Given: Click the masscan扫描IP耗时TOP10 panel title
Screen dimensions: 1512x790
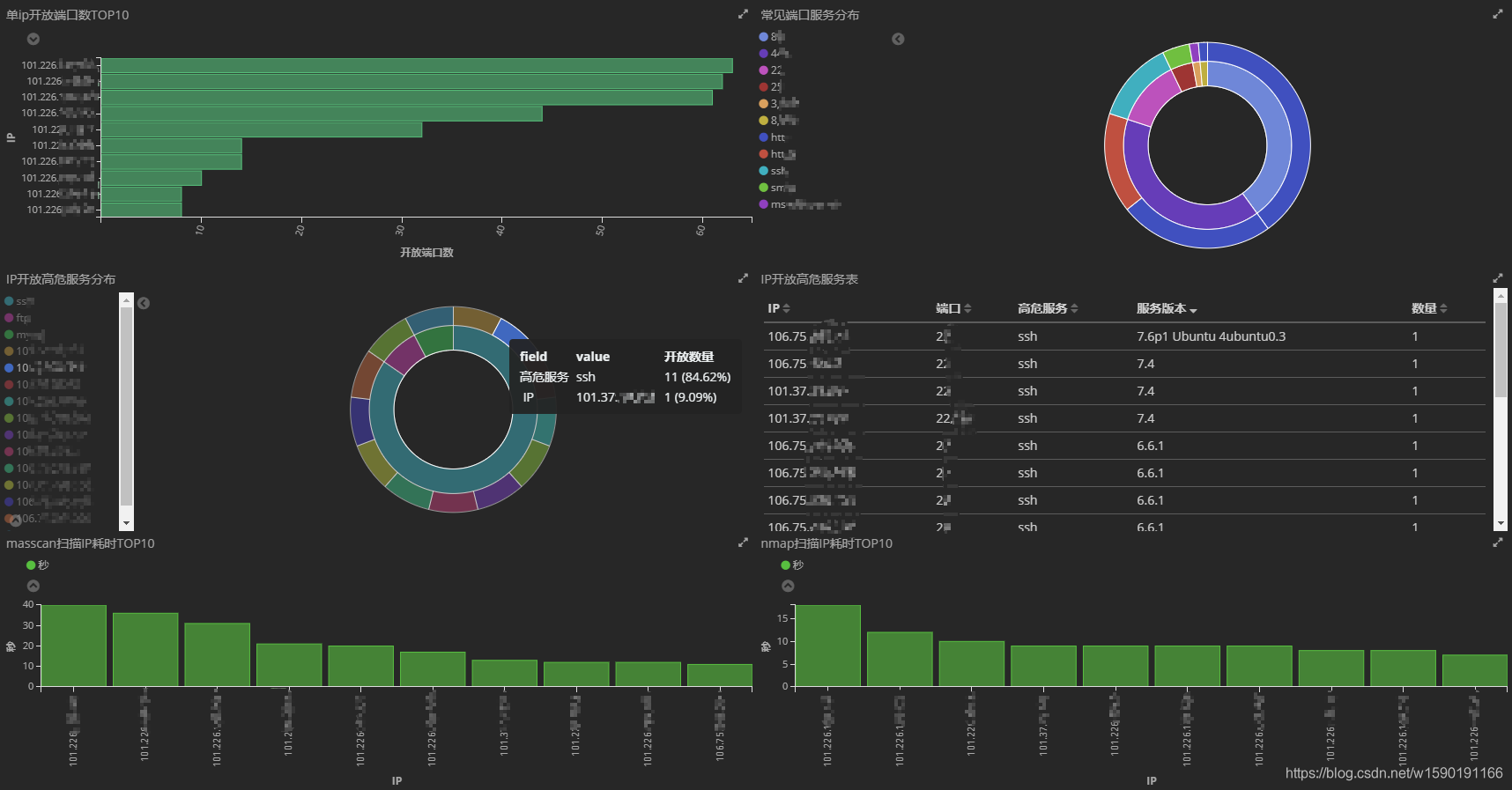Looking at the screenshot, I should (x=80, y=543).
